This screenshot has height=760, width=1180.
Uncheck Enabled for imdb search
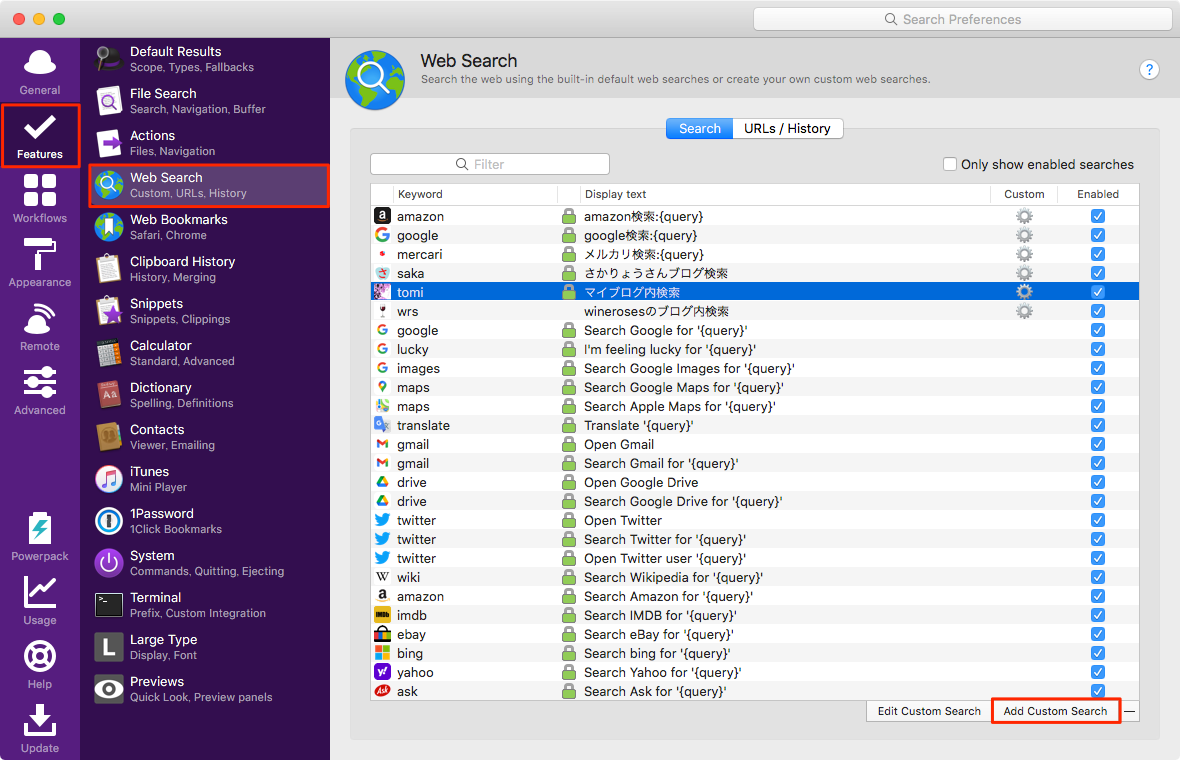pyautogui.click(x=1098, y=615)
